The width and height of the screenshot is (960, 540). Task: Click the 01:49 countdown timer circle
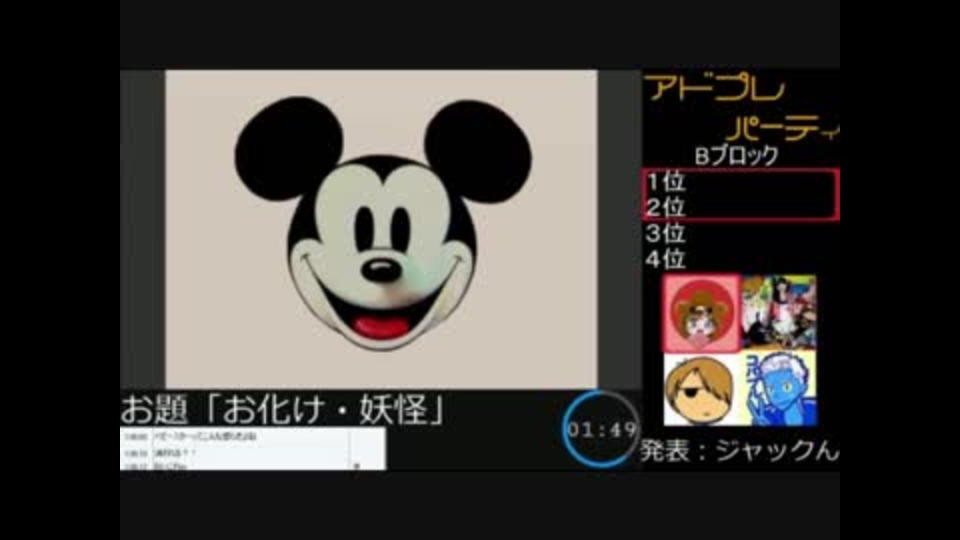(x=601, y=429)
